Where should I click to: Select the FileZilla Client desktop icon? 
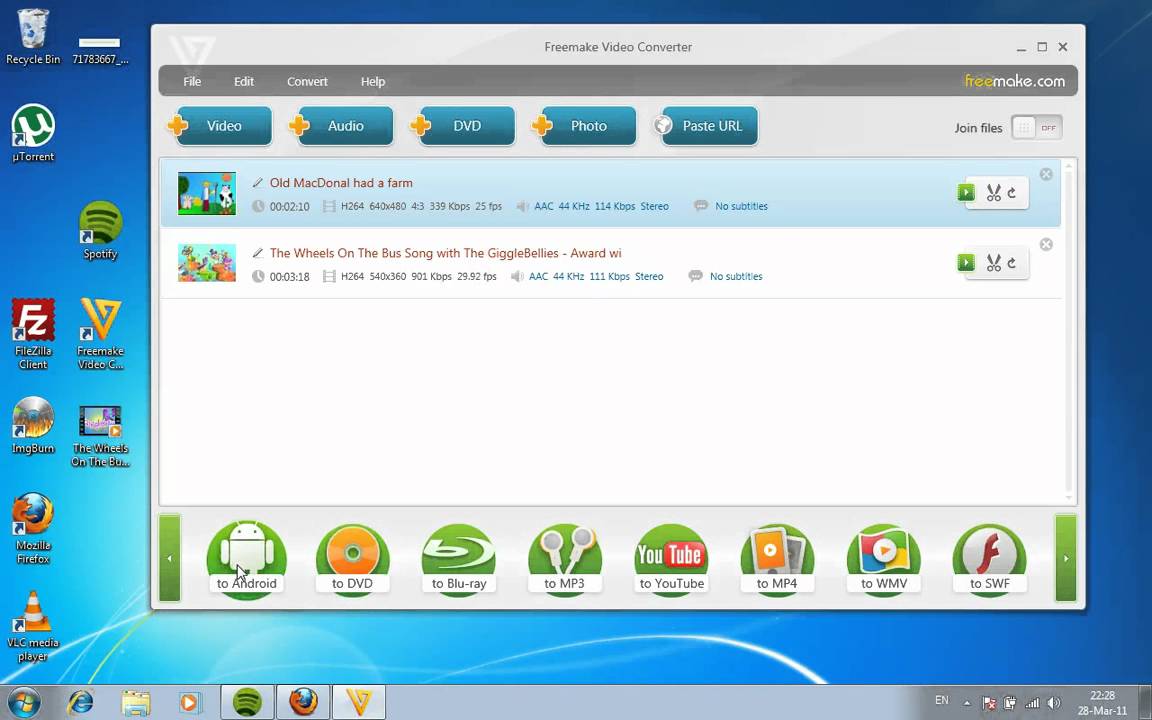click(33, 334)
